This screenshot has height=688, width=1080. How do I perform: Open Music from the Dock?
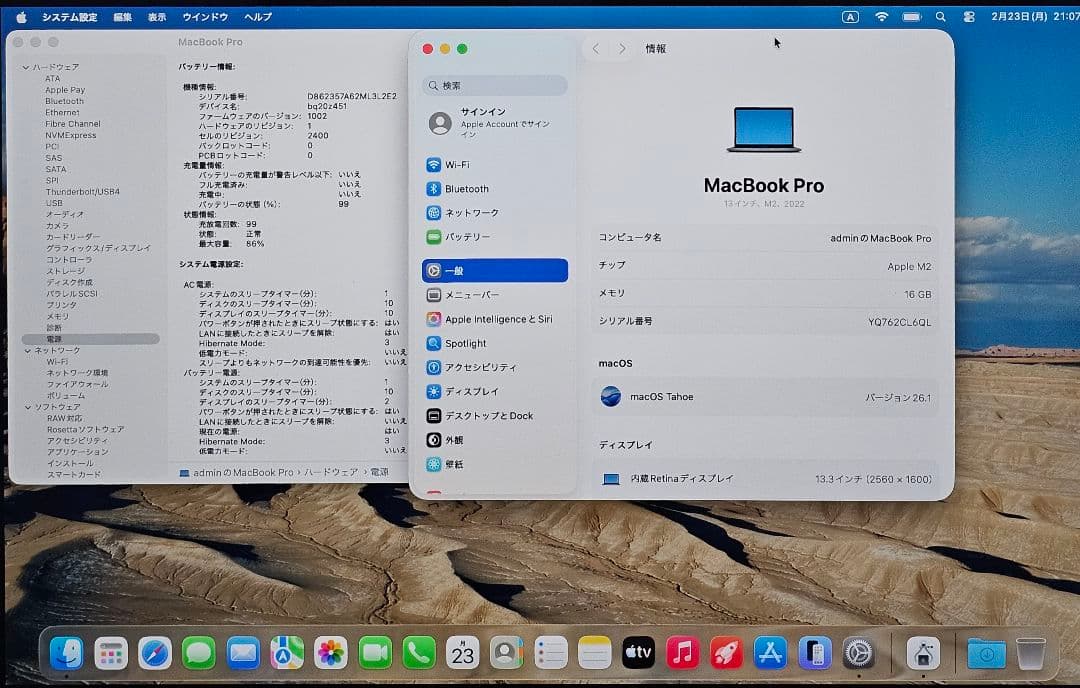pos(683,653)
